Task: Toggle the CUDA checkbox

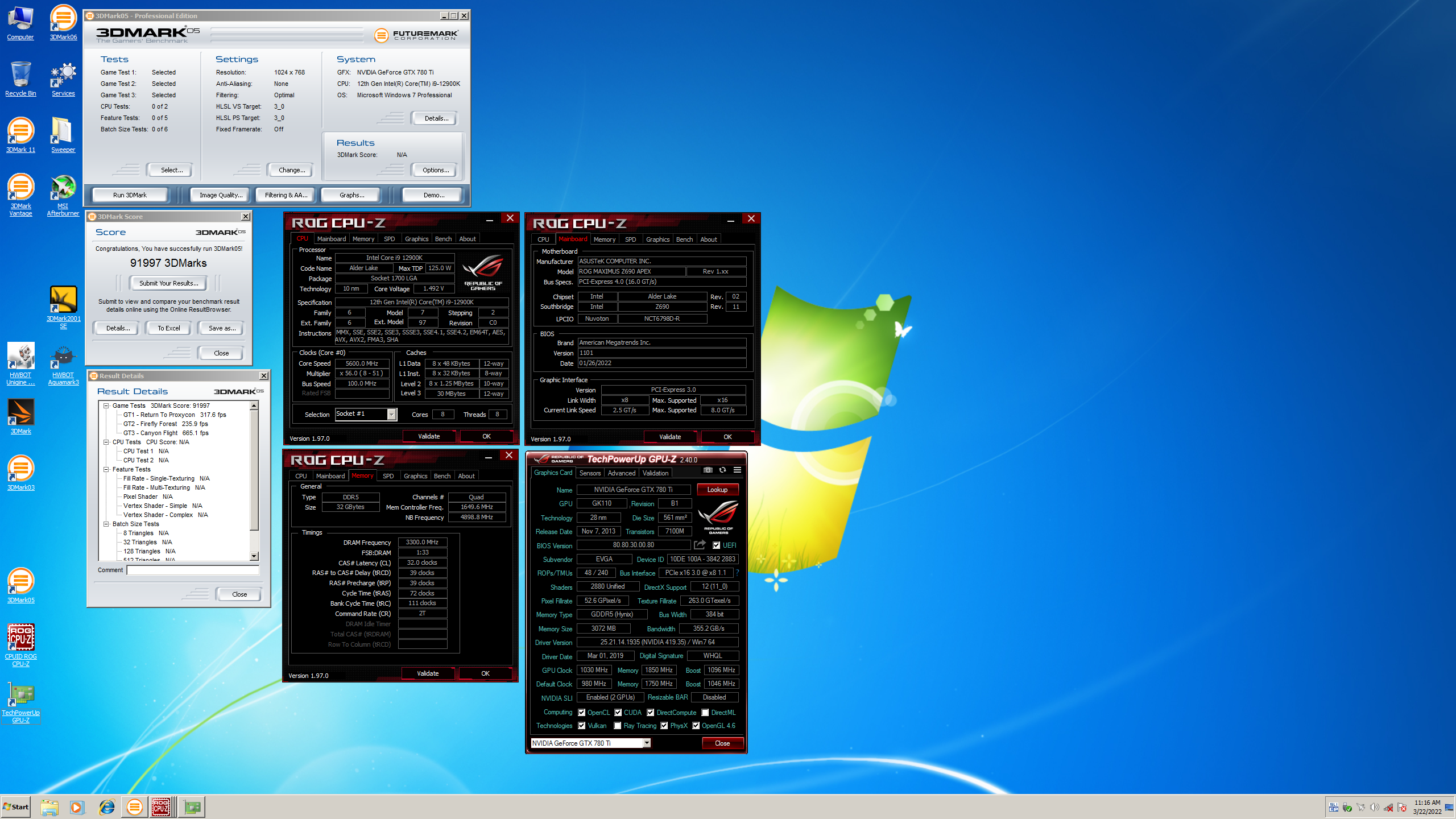Action: click(x=618, y=713)
